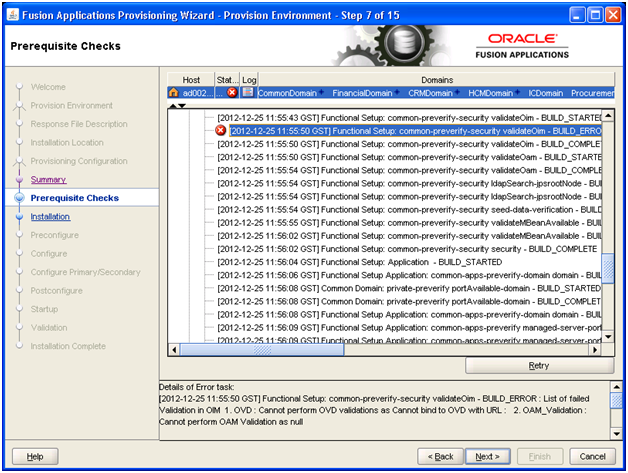Select 11:56:08 portAvailable-domain BUILD_COMPLETE row
The height and width of the screenshot is (473, 628).
click(409, 301)
